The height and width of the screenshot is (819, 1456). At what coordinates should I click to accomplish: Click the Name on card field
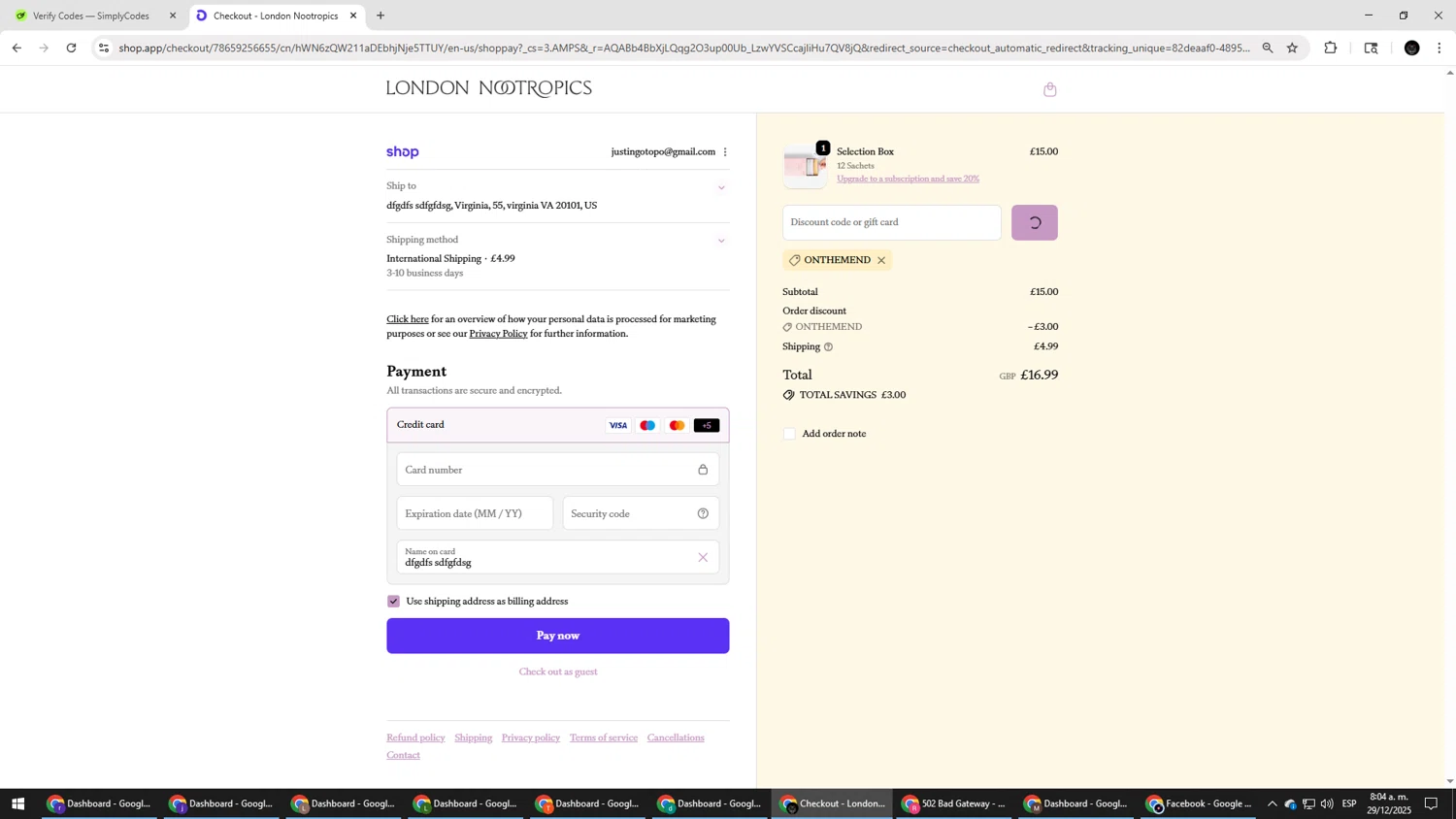[558, 557]
